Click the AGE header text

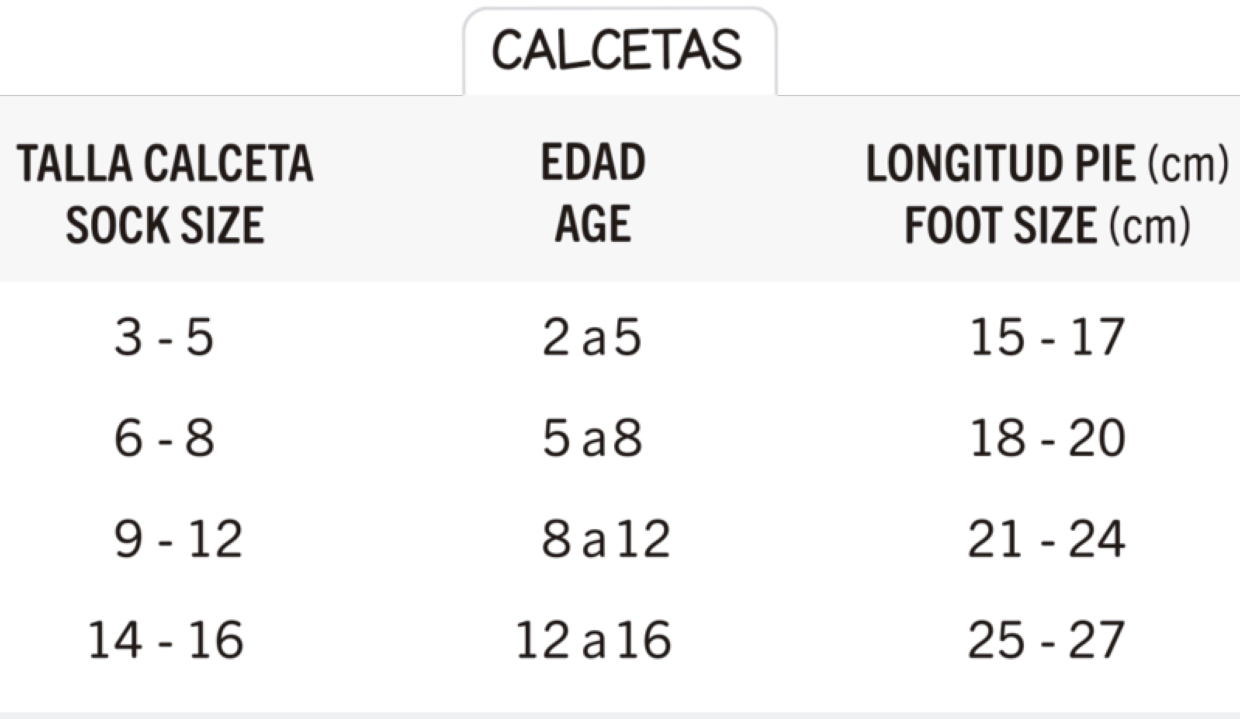pos(593,226)
